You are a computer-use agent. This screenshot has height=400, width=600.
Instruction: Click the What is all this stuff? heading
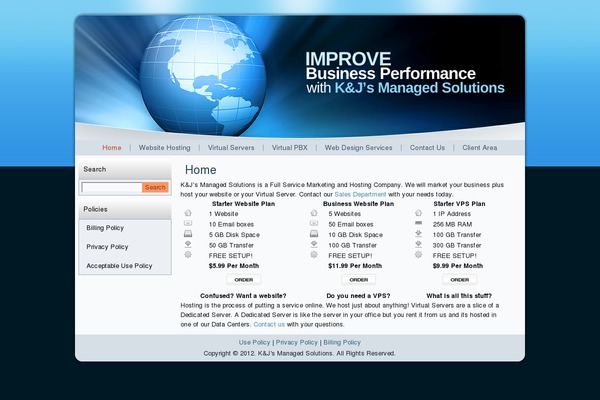459,296
